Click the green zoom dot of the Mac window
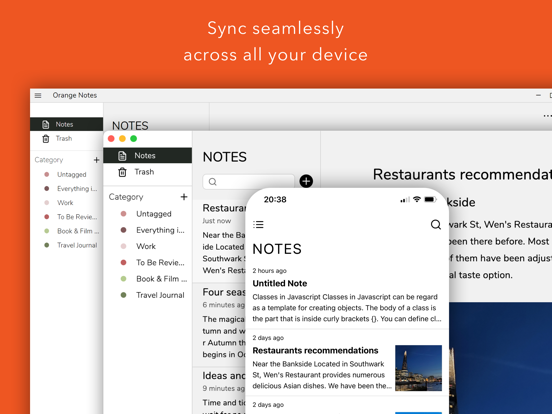The image size is (552, 414). tap(133, 139)
